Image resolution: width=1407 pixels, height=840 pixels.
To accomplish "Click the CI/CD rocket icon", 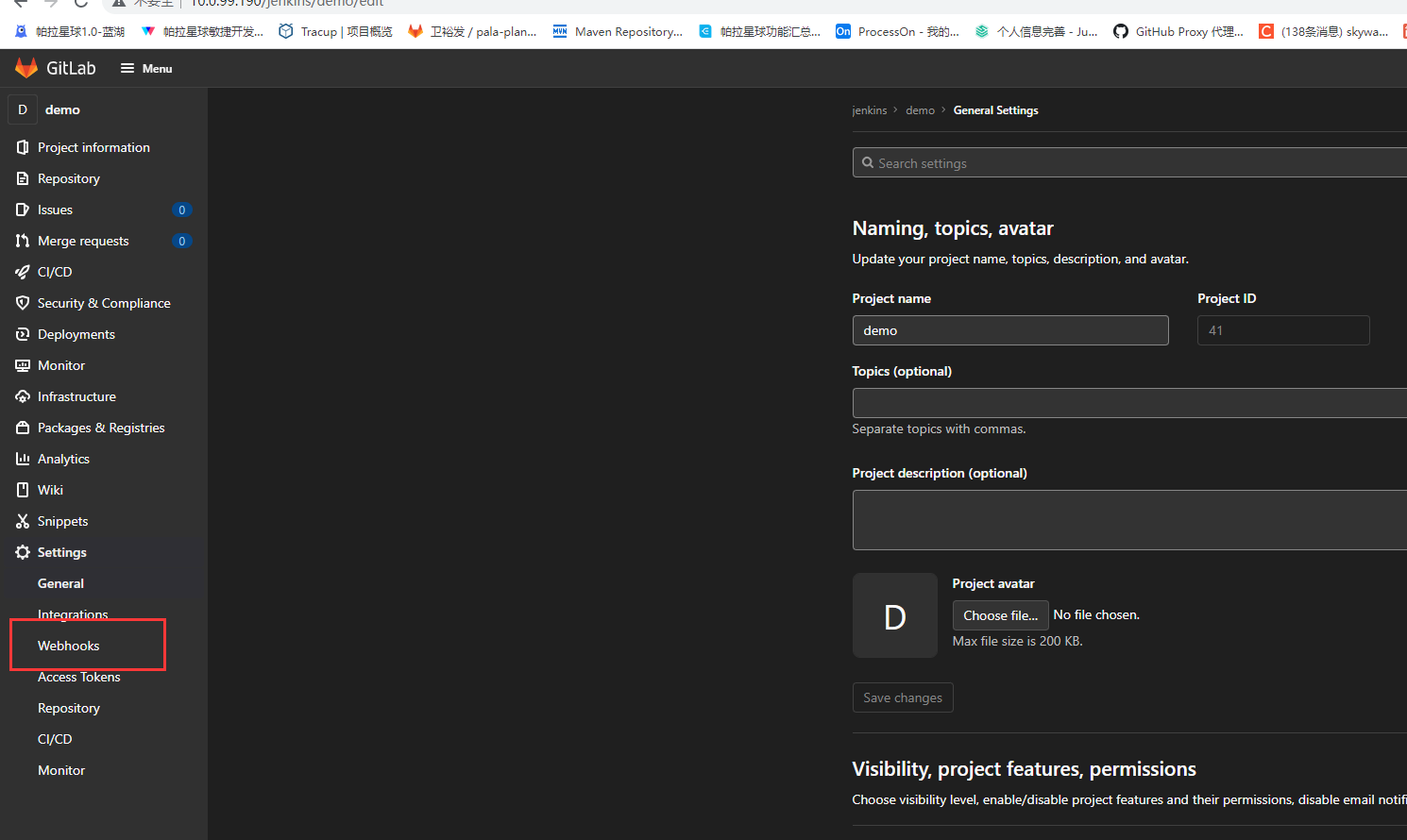I will point(23,272).
